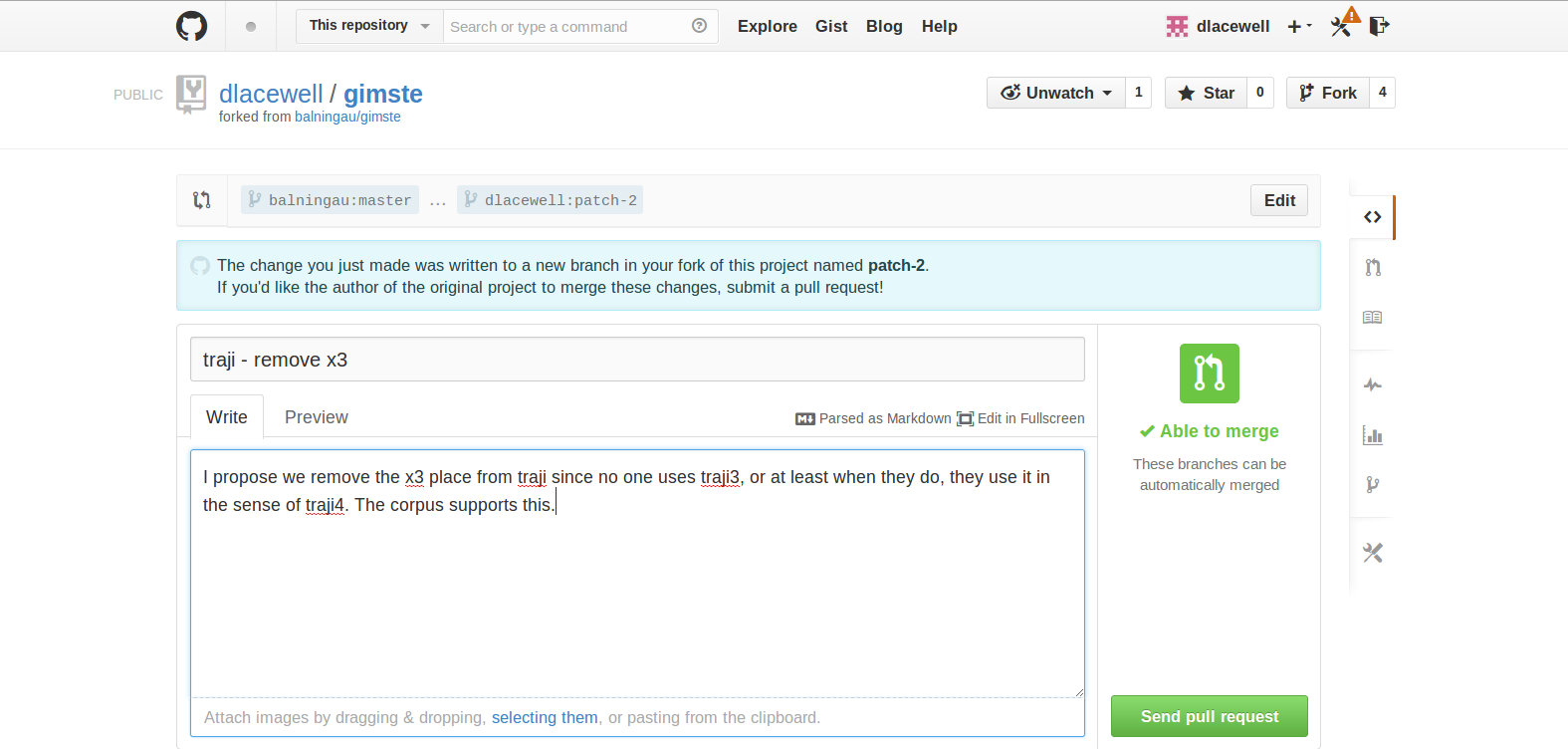Open the Wiki book sidebar icon

click(1373, 317)
